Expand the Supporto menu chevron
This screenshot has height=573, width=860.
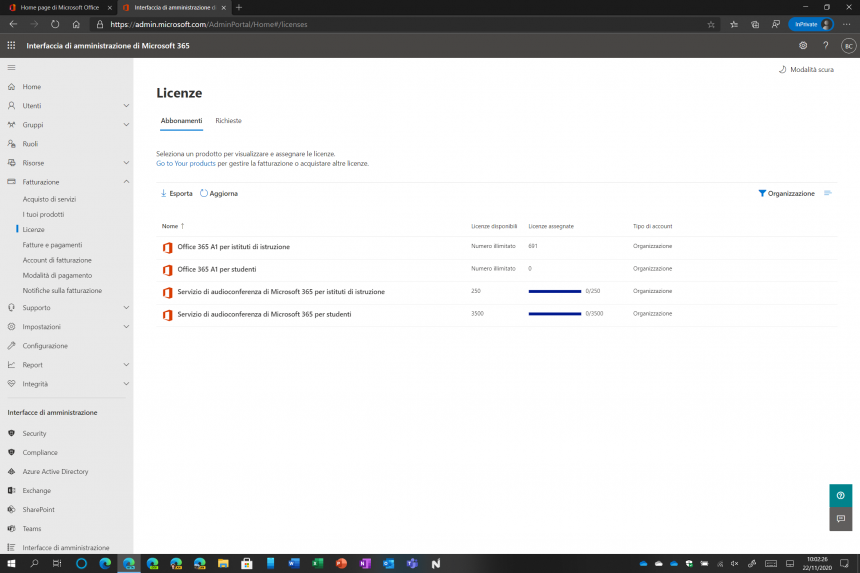[x=126, y=308]
